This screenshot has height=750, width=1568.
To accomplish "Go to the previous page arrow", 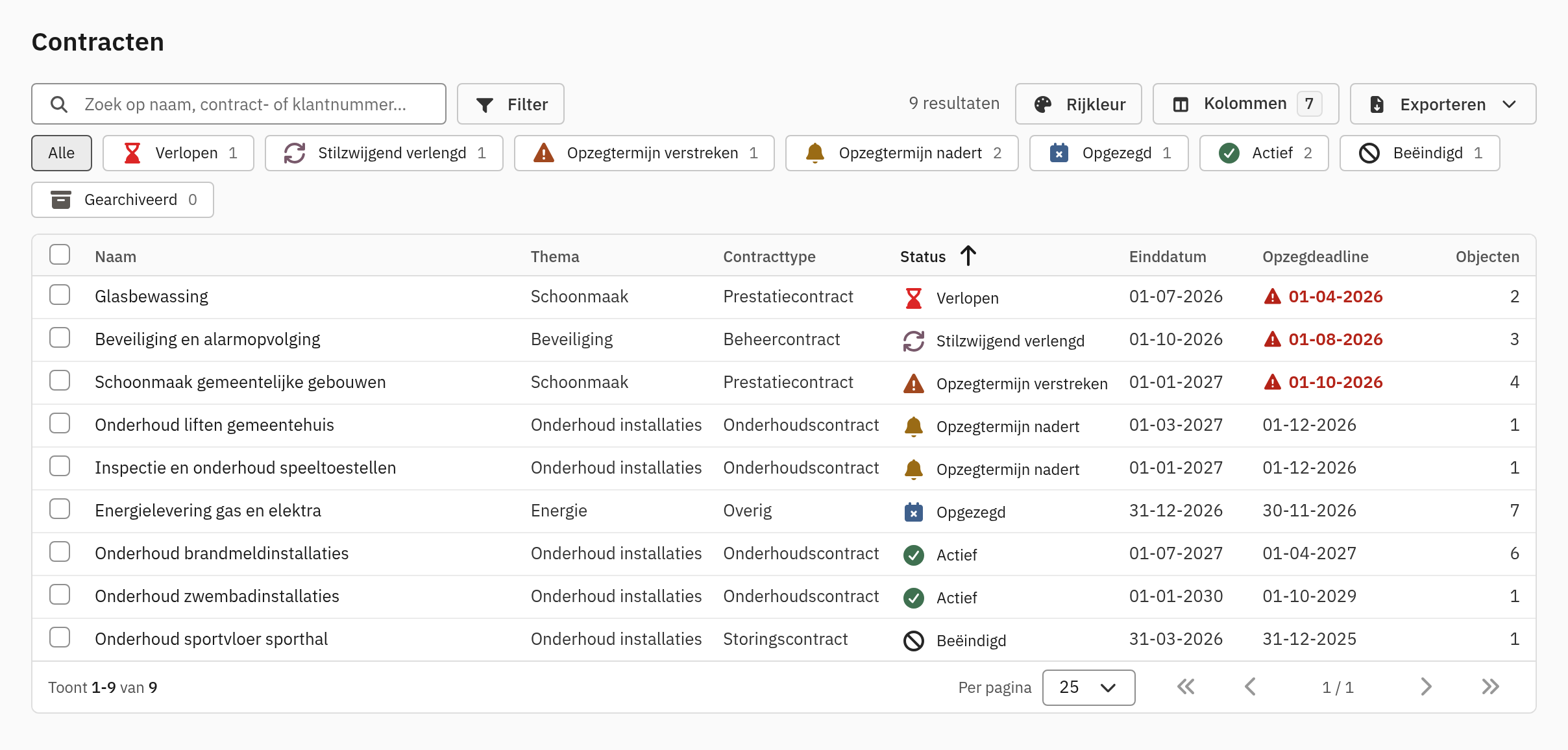I will click(x=1250, y=687).
